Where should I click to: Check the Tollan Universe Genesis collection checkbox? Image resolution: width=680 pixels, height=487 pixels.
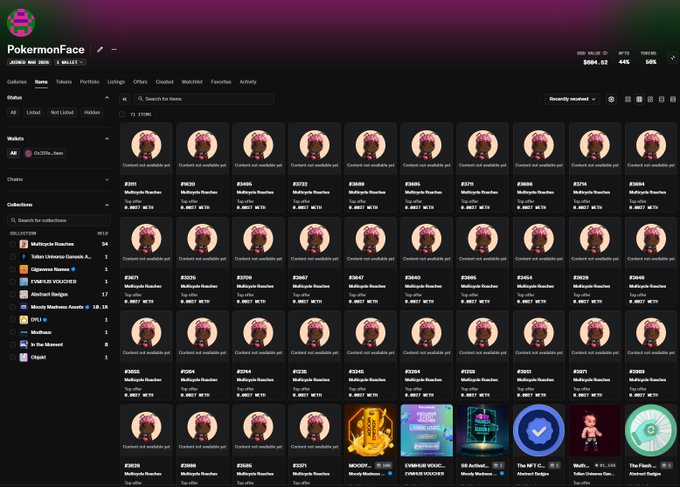[x=13, y=257]
